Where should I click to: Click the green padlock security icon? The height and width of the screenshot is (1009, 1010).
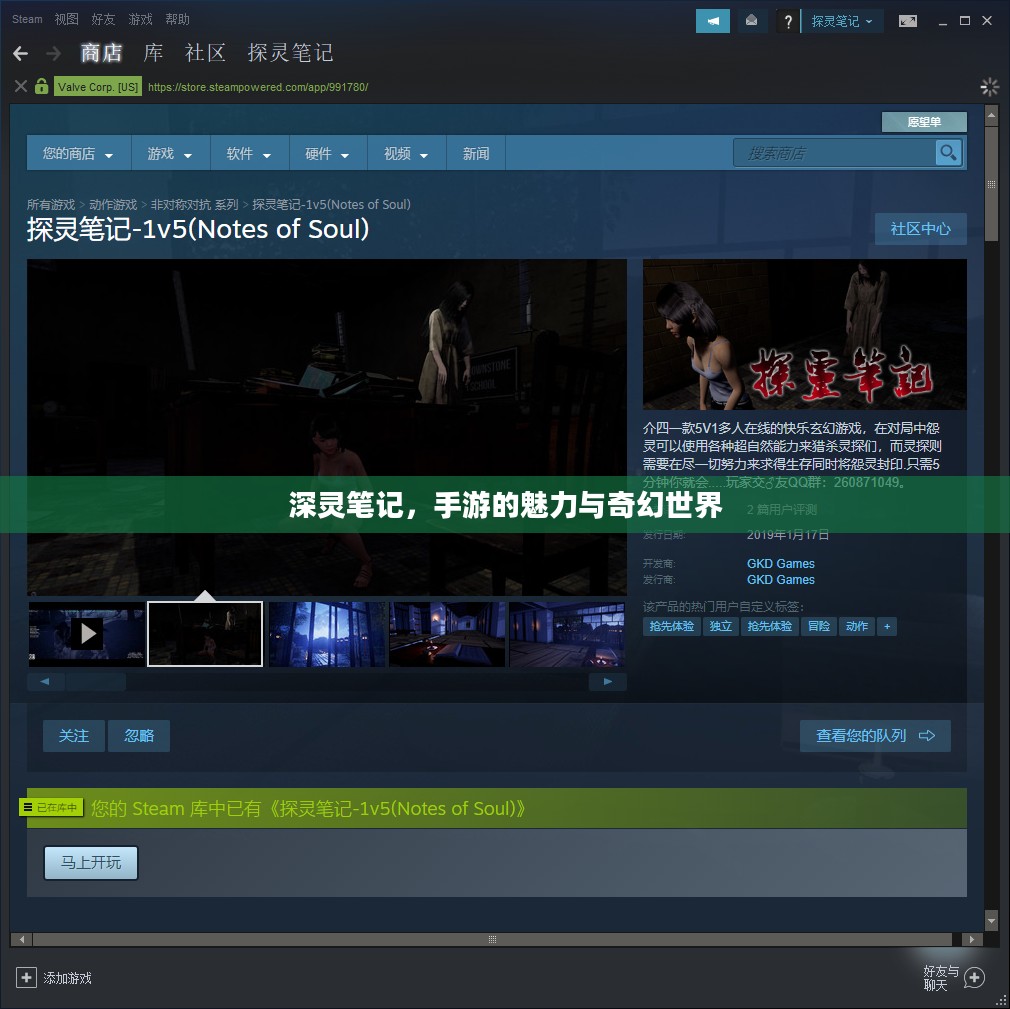click(41, 86)
